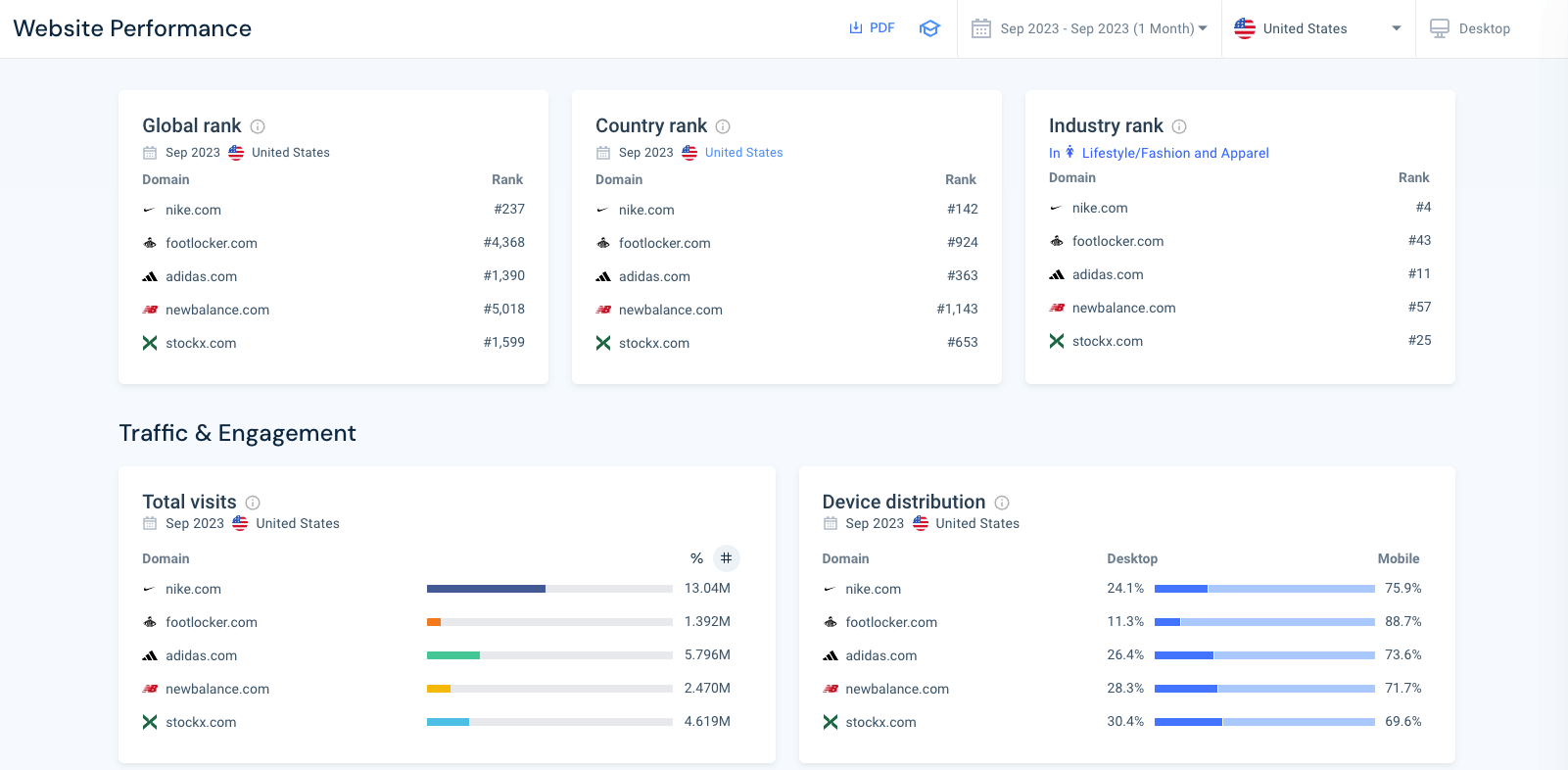1568x770 pixels.
Task: Show info tooltip for Country rank
Action: 723,126
